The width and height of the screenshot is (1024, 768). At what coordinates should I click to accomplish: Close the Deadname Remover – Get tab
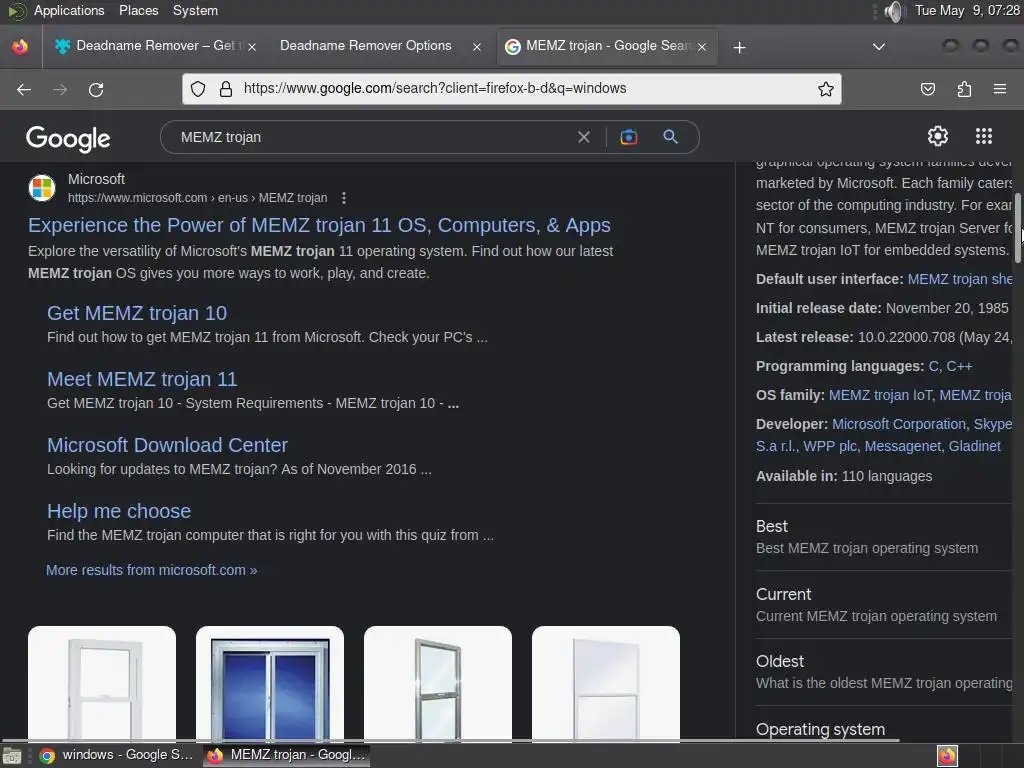(252, 47)
